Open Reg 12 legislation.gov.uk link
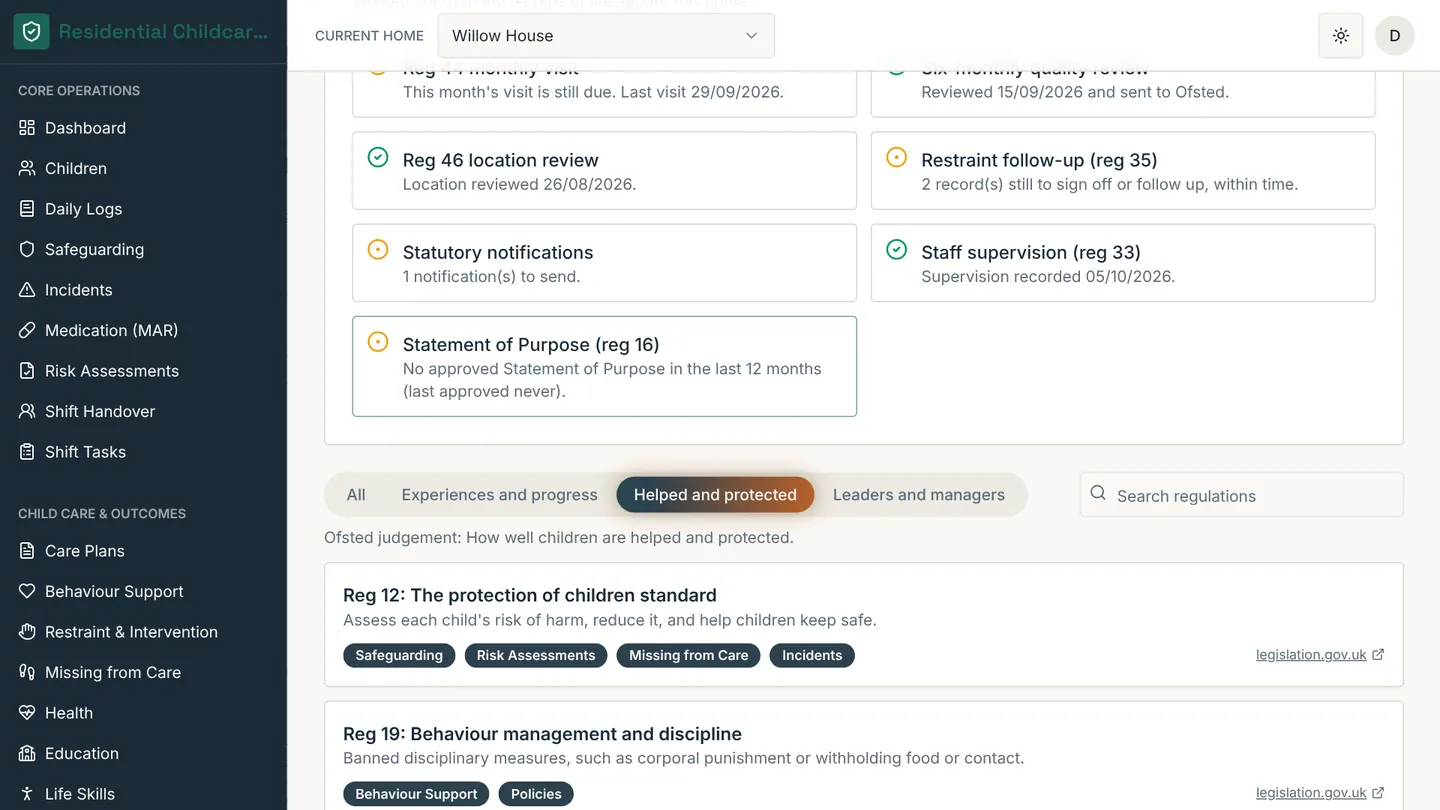Image resolution: width=1440 pixels, height=810 pixels. [x=1320, y=655]
